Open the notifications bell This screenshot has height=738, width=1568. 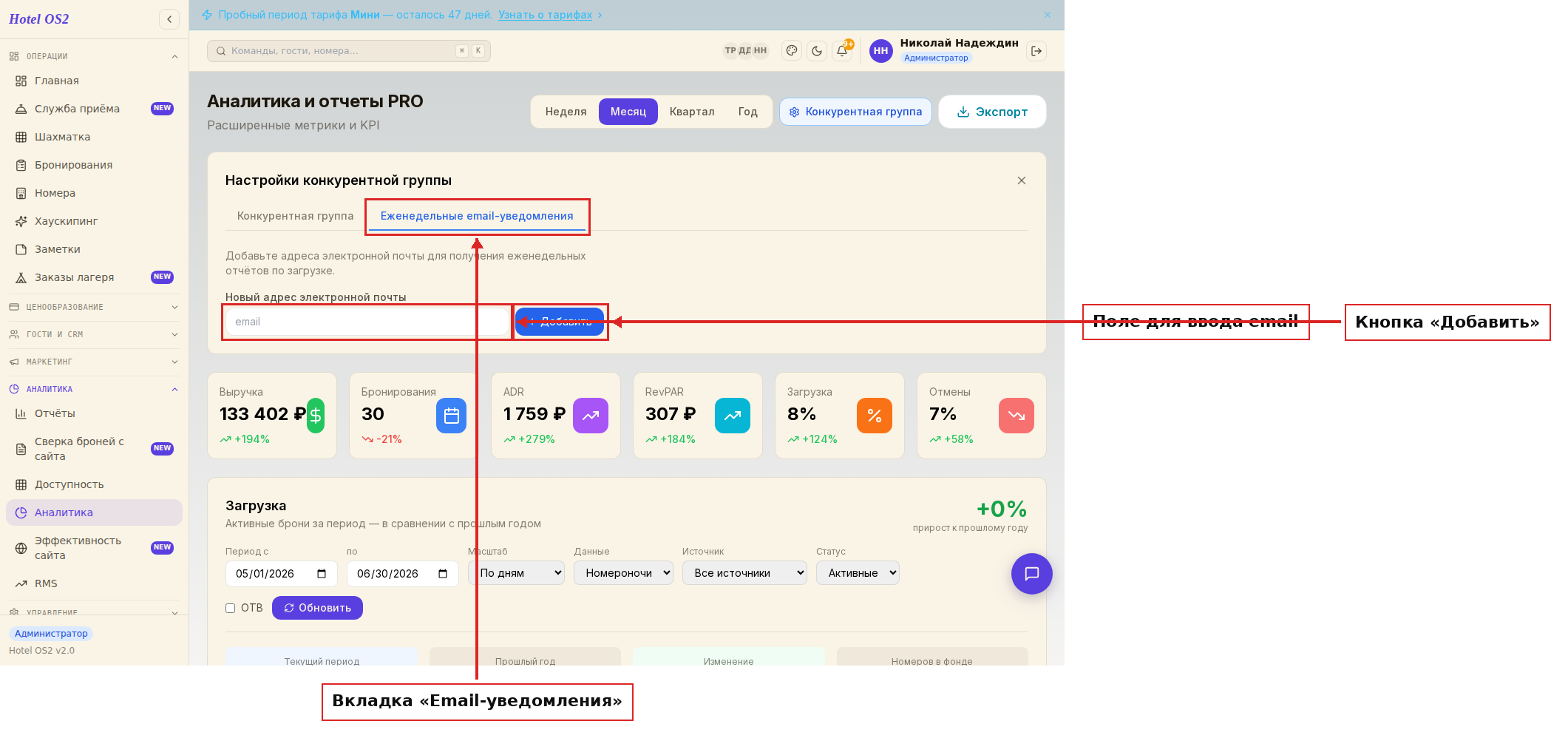(842, 51)
